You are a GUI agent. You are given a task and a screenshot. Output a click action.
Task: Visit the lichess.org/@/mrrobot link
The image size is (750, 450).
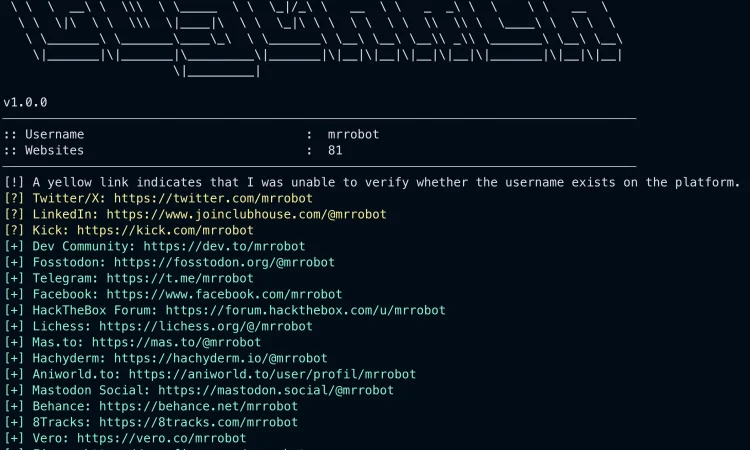pos(206,326)
